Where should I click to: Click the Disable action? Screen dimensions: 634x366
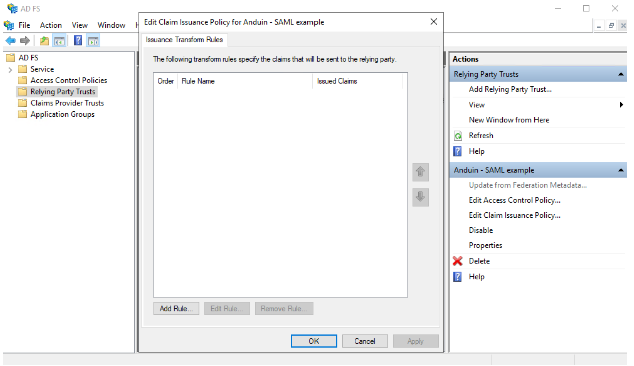481,230
